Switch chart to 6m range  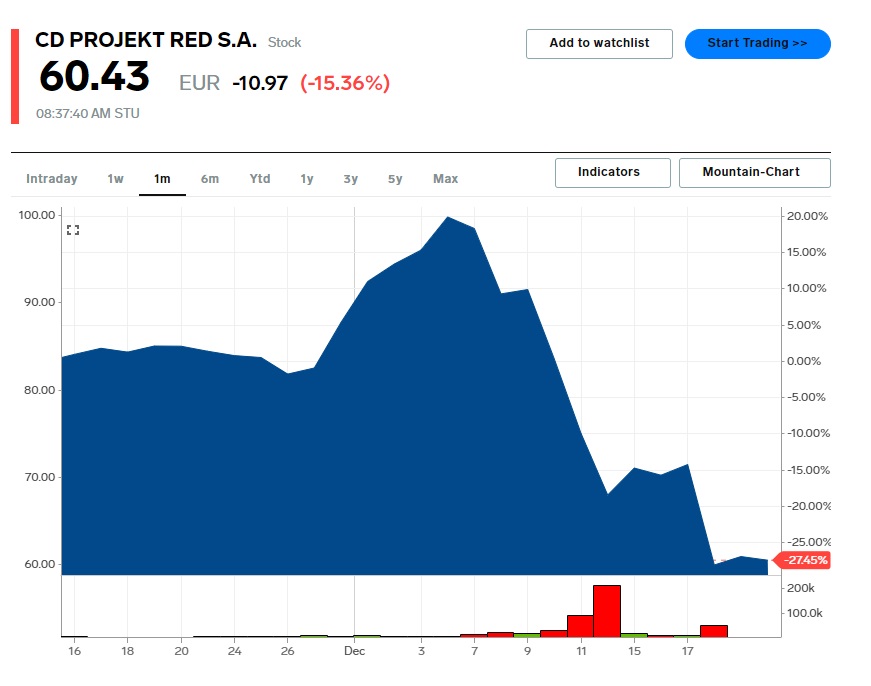[x=210, y=179]
